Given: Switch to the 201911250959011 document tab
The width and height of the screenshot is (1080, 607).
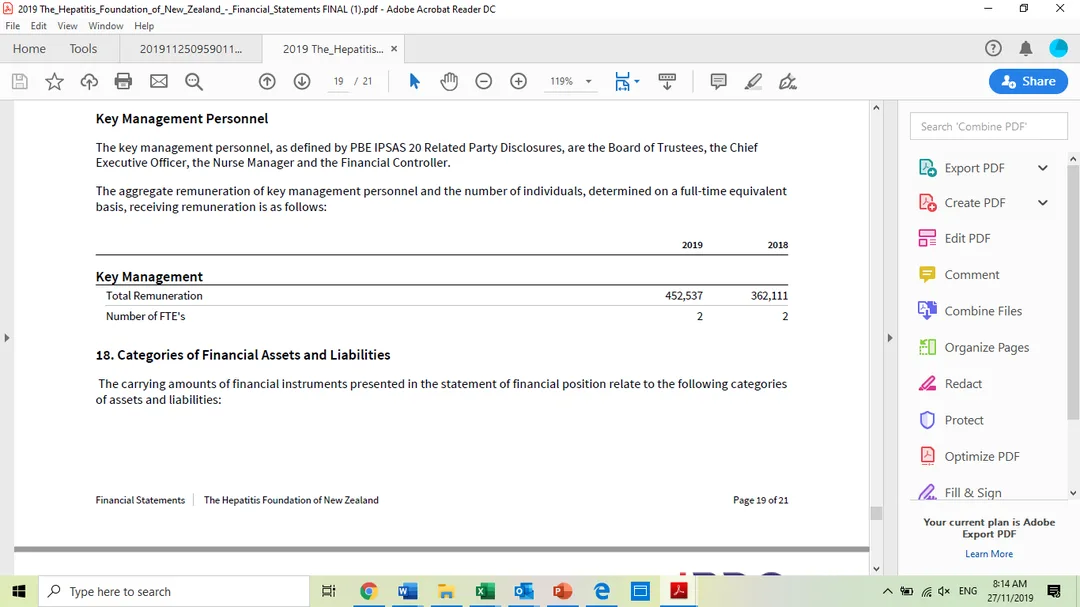Looking at the screenshot, I should 191,49.
